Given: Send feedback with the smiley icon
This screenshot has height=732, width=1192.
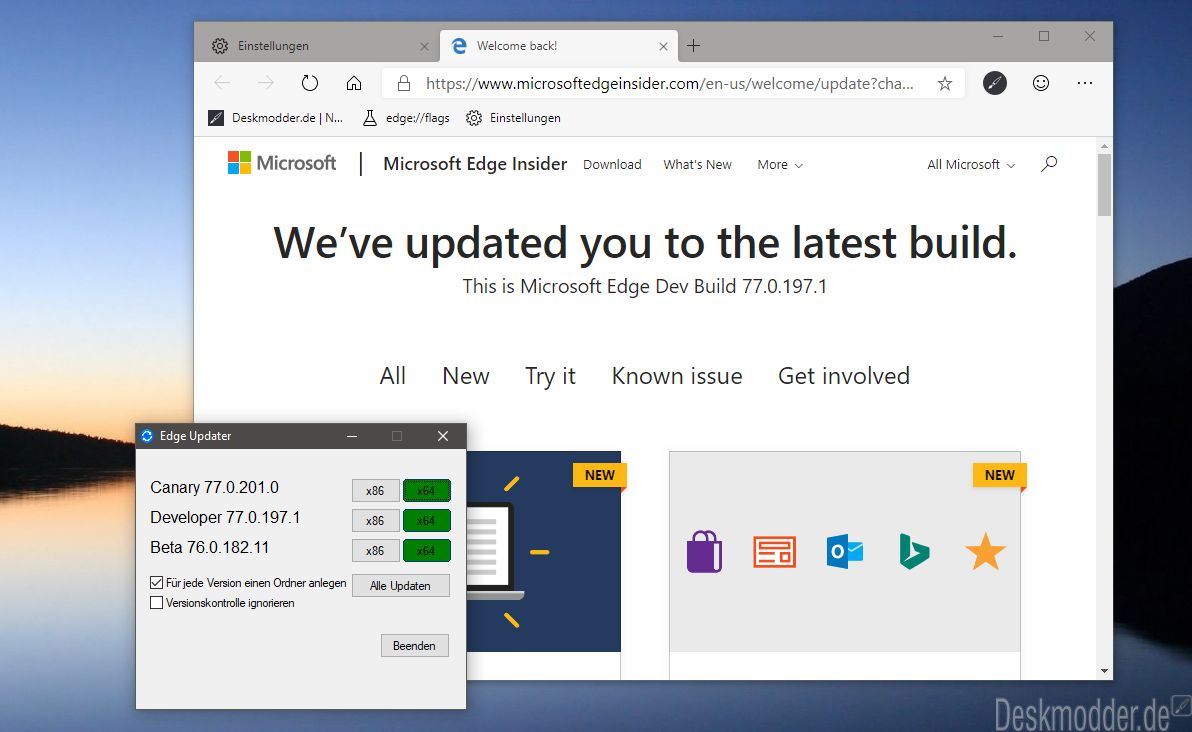Looking at the screenshot, I should (x=1041, y=83).
